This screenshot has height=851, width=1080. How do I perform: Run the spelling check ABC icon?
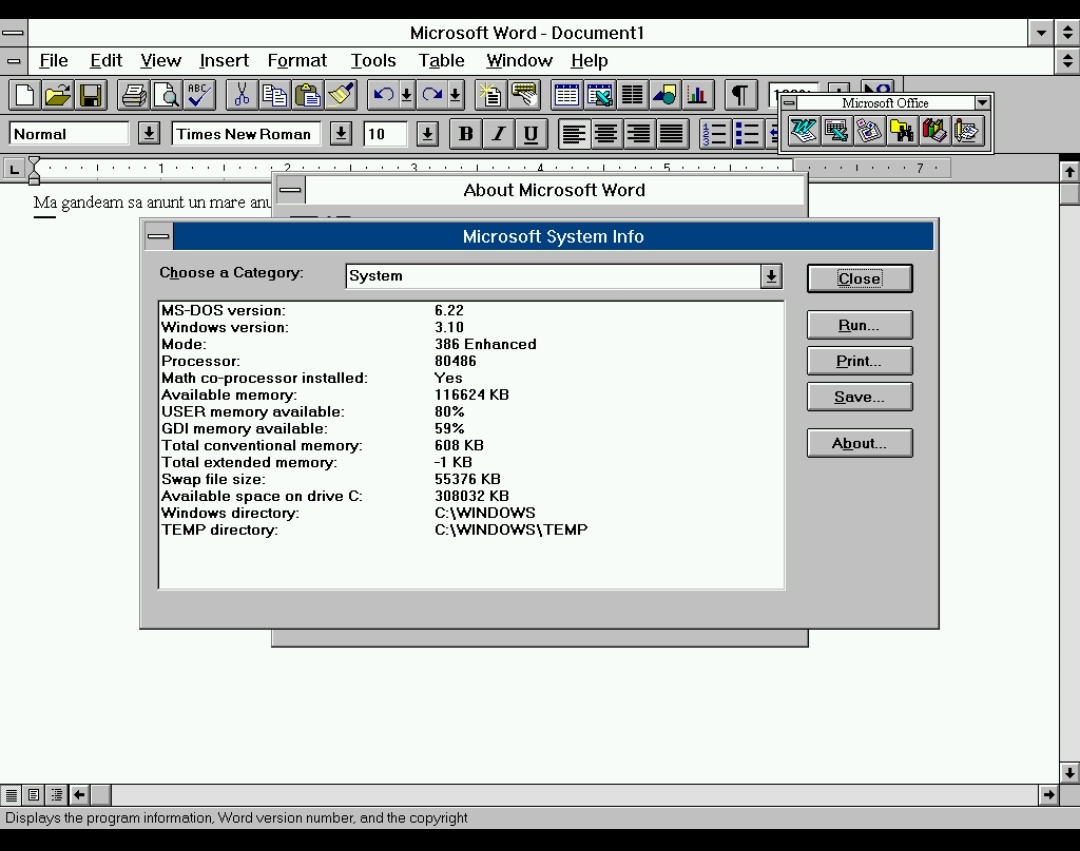coord(199,96)
